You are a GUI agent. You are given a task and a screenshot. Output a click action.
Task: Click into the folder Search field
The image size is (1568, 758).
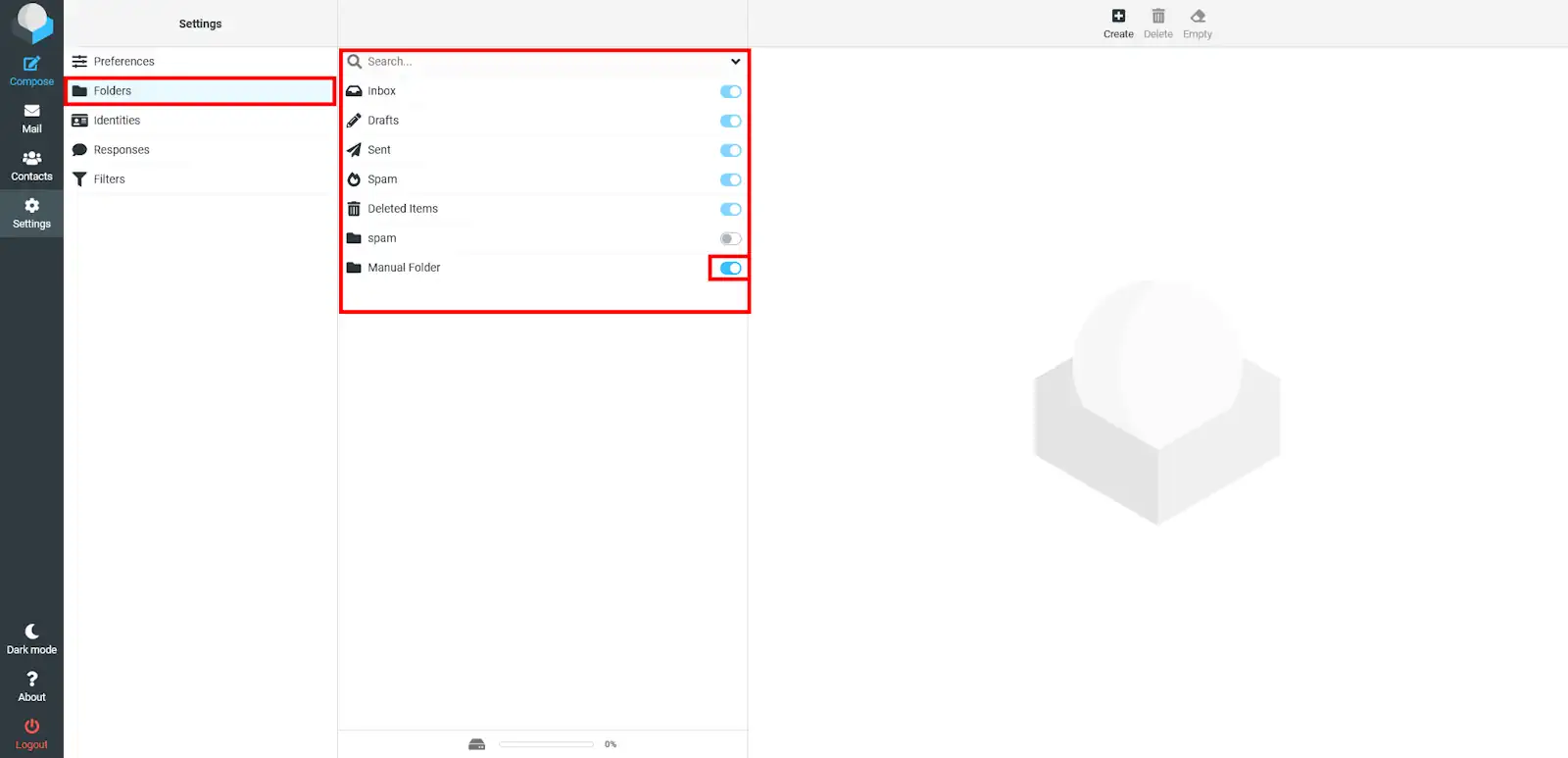coord(539,62)
